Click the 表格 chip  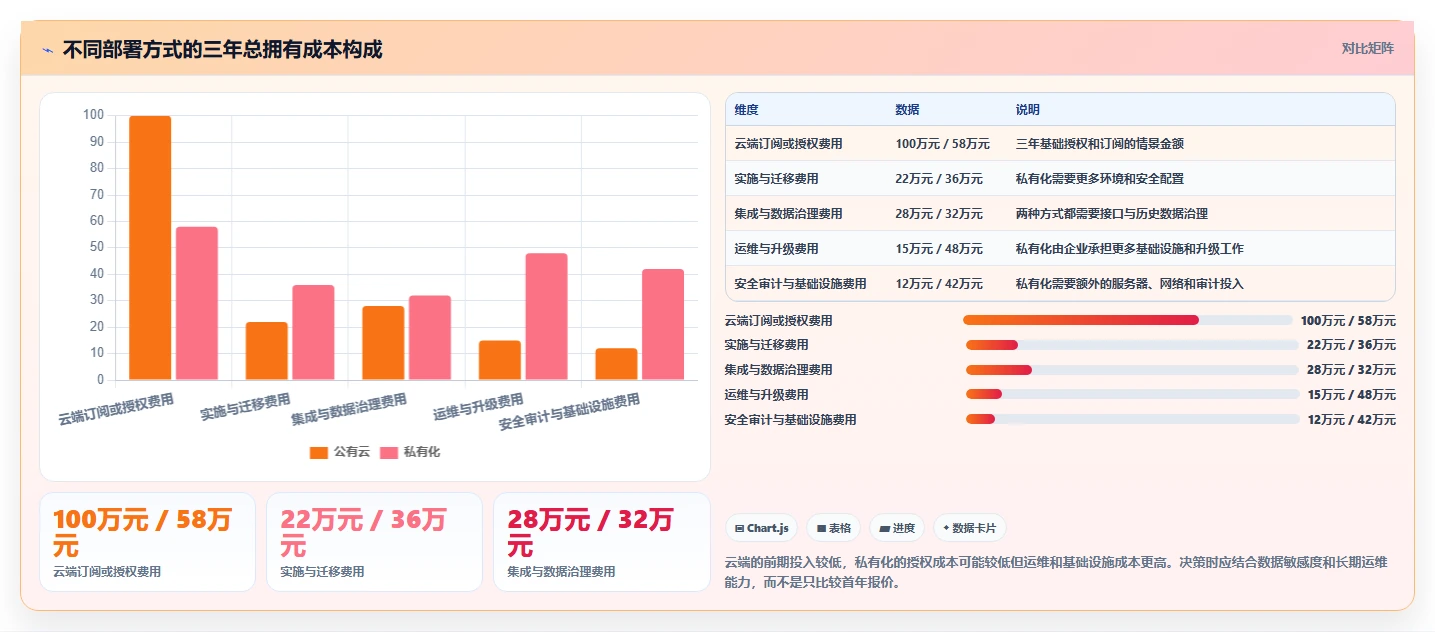pyautogui.click(x=834, y=528)
